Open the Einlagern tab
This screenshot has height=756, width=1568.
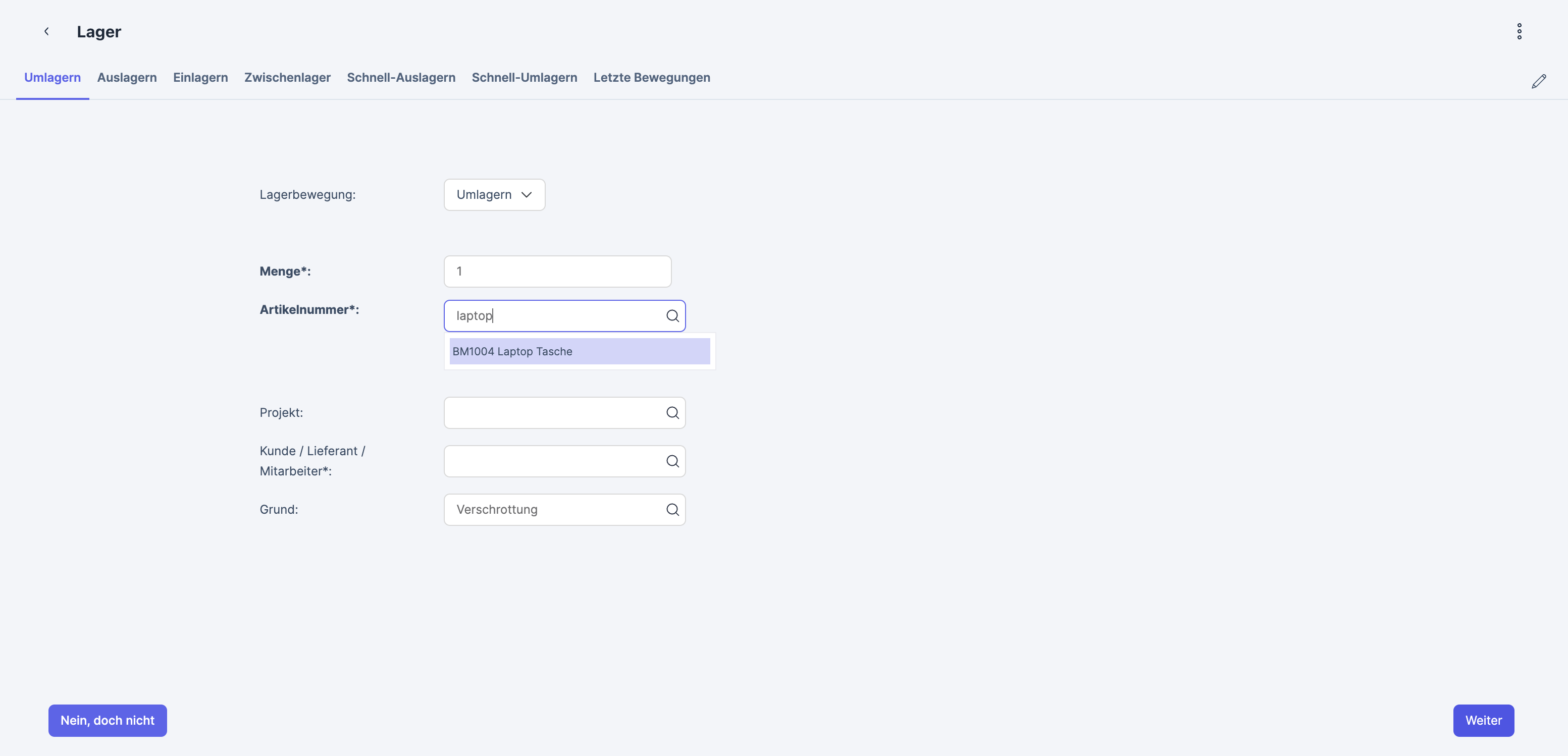(x=200, y=77)
